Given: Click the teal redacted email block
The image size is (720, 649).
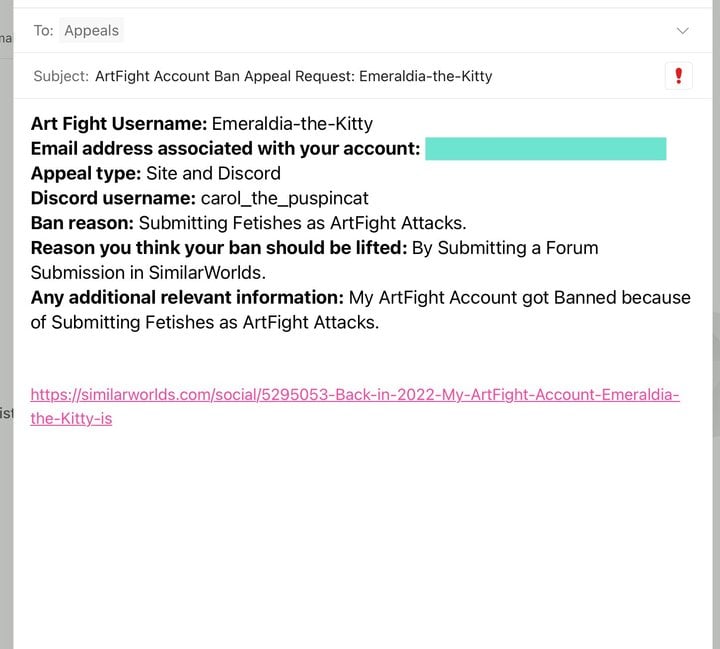Looking at the screenshot, I should coord(546,148).
